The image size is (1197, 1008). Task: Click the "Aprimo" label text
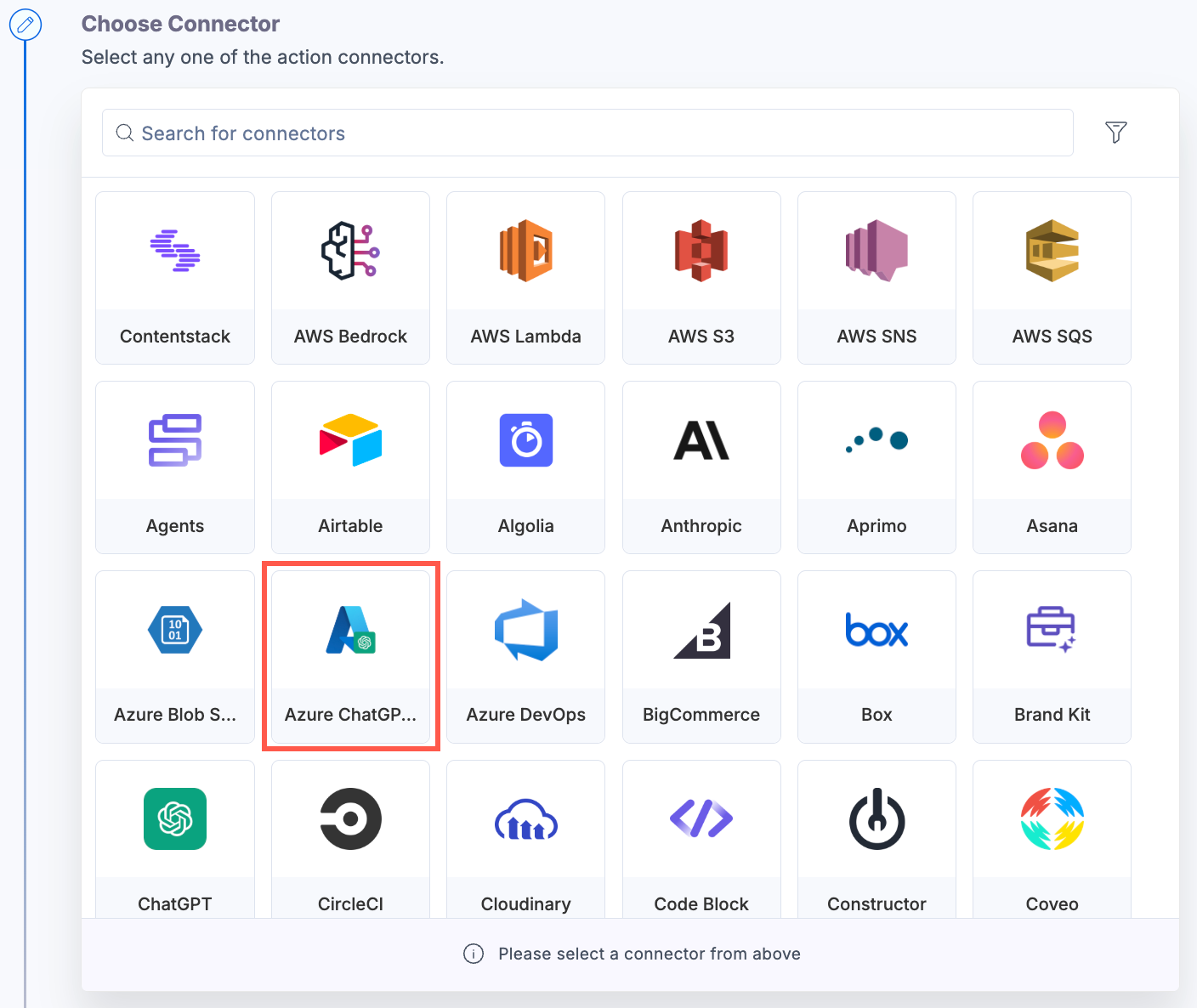point(876,526)
